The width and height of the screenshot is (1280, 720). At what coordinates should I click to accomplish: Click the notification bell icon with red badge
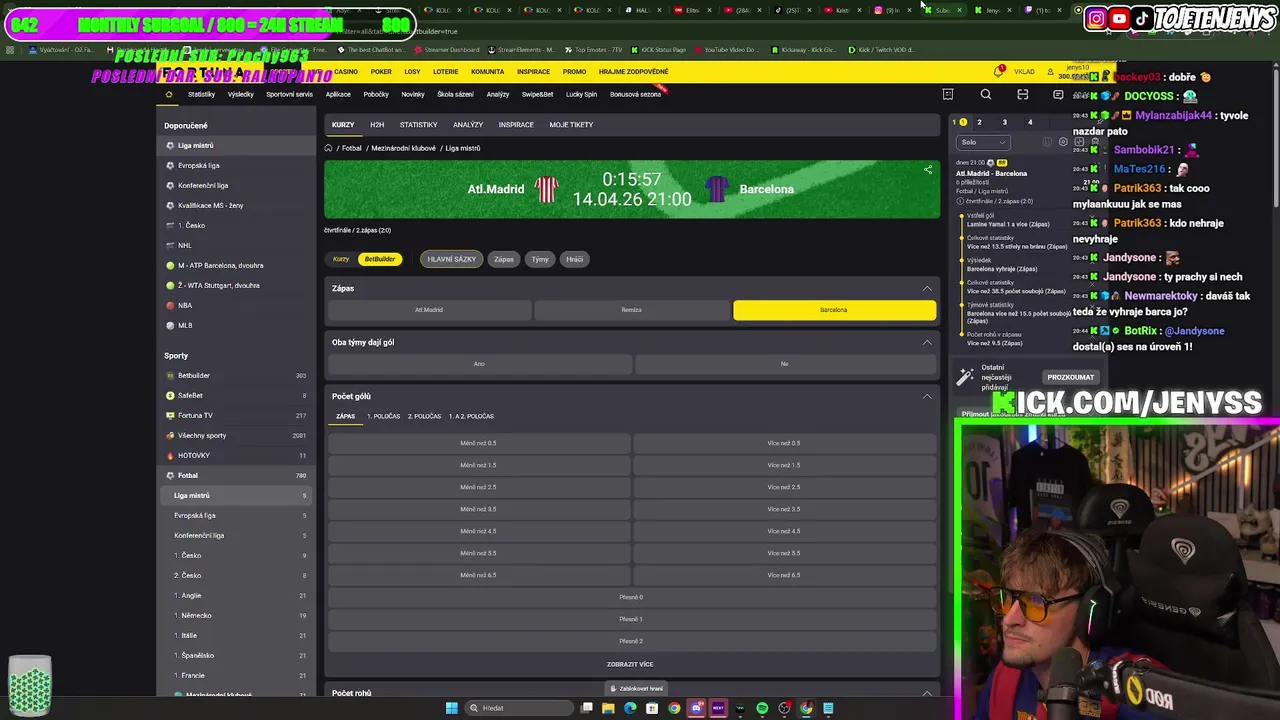pos(998,71)
